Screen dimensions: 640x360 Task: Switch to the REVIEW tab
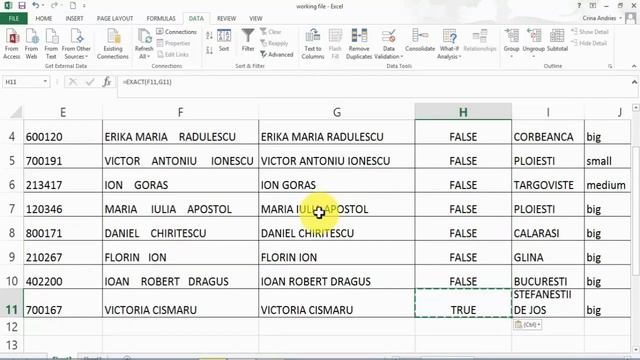pos(226,18)
